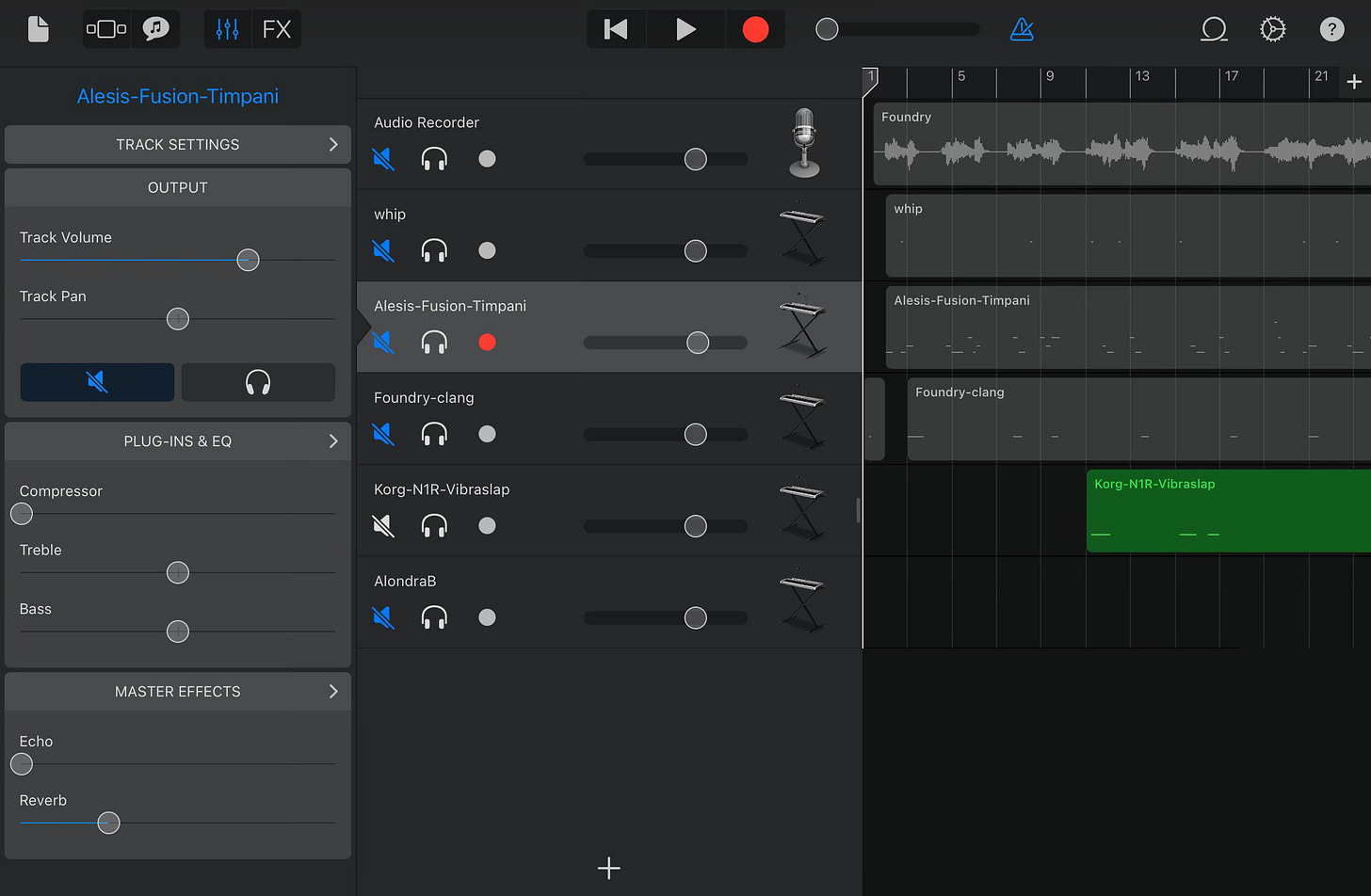This screenshot has width=1371, height=896.
Task: Click the Reverb slider handle
Action: coord(109,823)
